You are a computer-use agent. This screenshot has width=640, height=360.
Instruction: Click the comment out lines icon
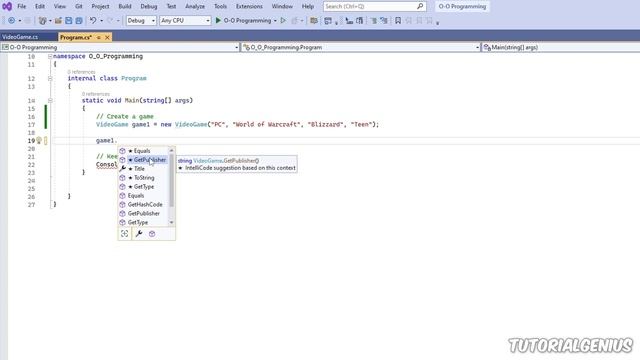[x=373, y=20]
